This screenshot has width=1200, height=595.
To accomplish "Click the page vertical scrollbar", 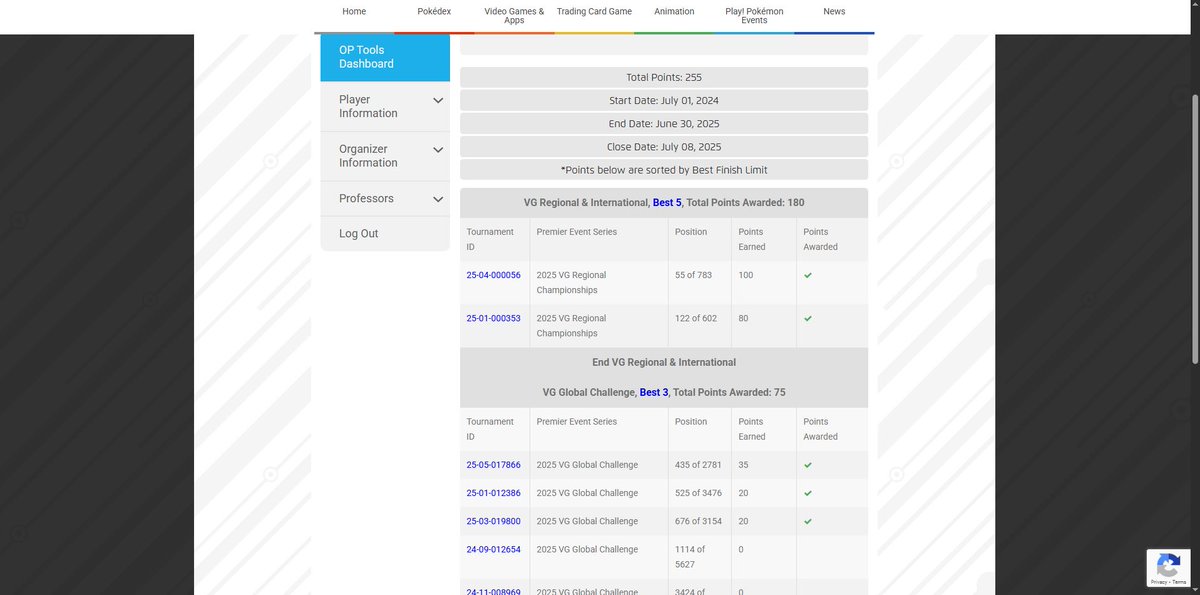I will click(x=1195, y=228).
